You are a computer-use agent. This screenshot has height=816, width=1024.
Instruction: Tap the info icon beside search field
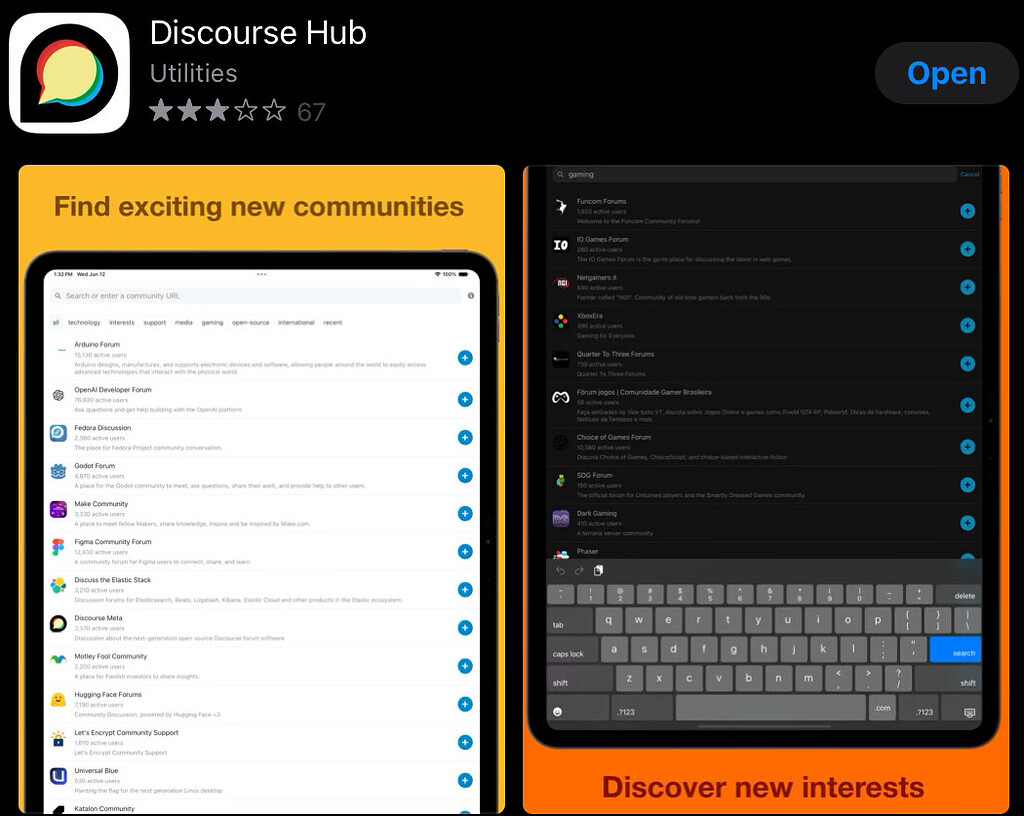pos(471,296)
